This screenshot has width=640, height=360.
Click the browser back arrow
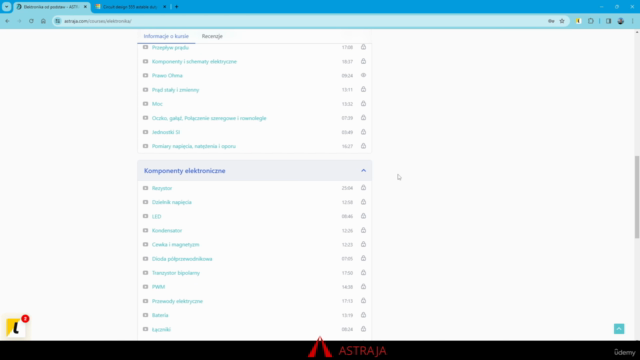[x=7, y=21]
